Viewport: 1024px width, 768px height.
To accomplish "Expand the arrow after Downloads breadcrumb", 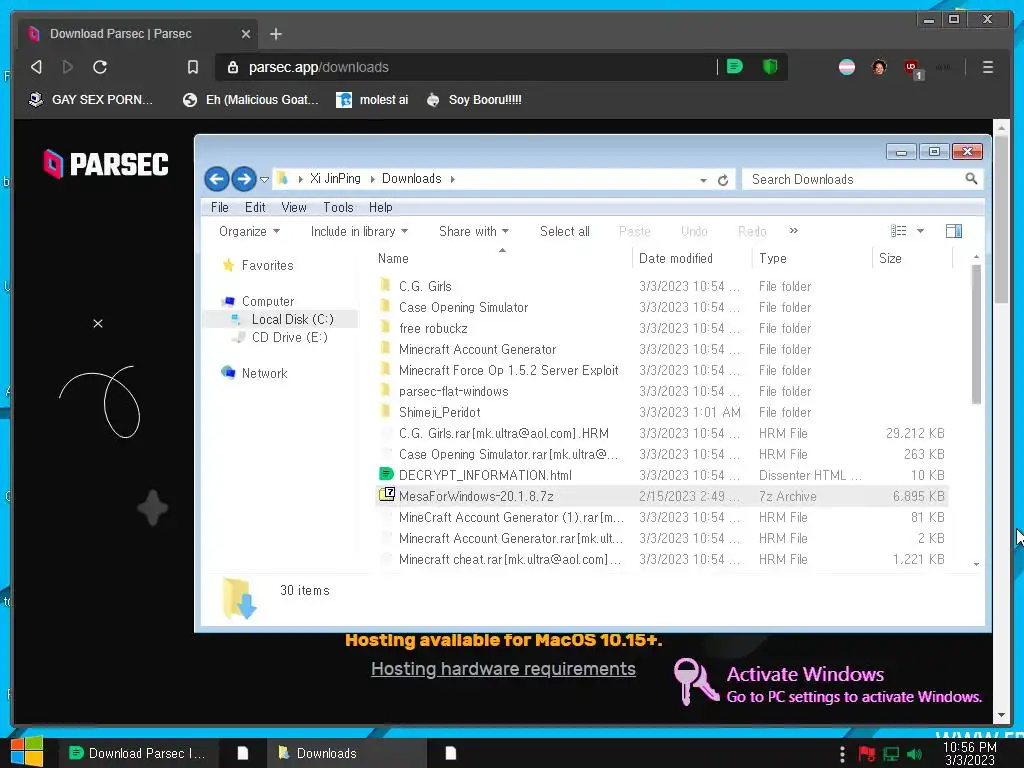I will [x=453, y=179].
